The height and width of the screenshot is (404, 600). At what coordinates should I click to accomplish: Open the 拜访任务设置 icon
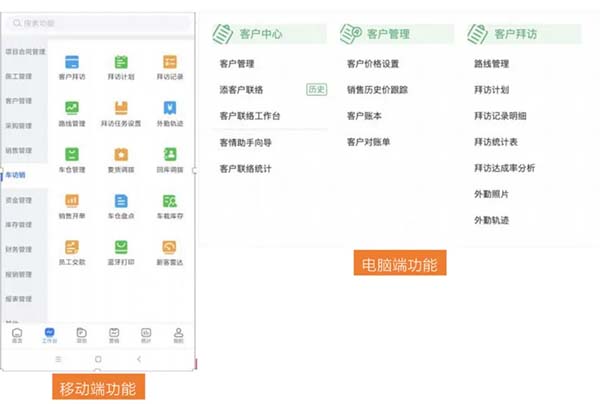click(x=120, y=108)
